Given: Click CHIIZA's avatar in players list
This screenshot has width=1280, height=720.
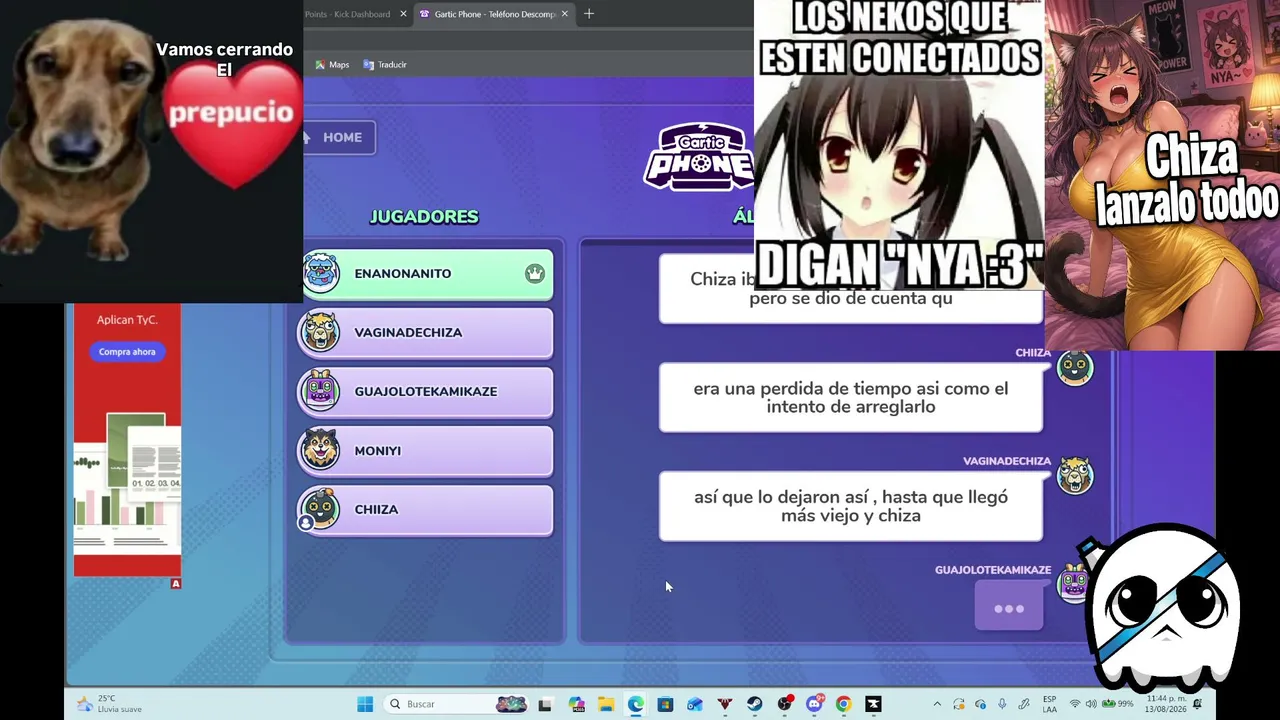Looking at the screenshot, I should click(321, 509).
